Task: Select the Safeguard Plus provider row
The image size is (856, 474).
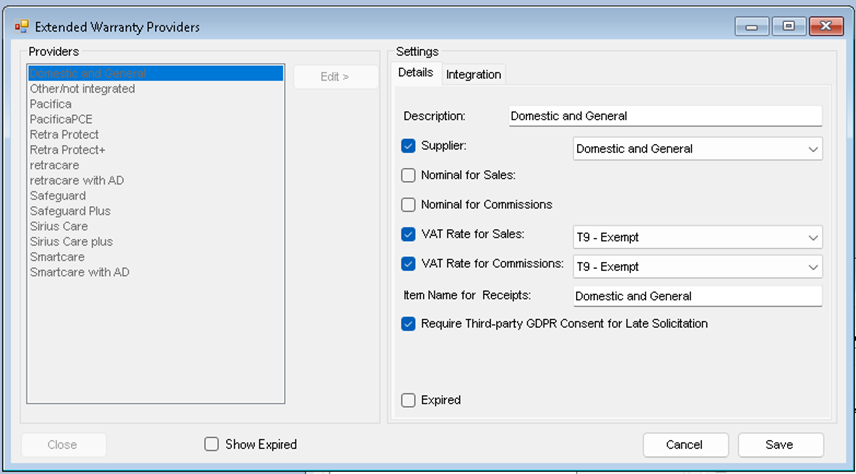Action: (156, 211)
